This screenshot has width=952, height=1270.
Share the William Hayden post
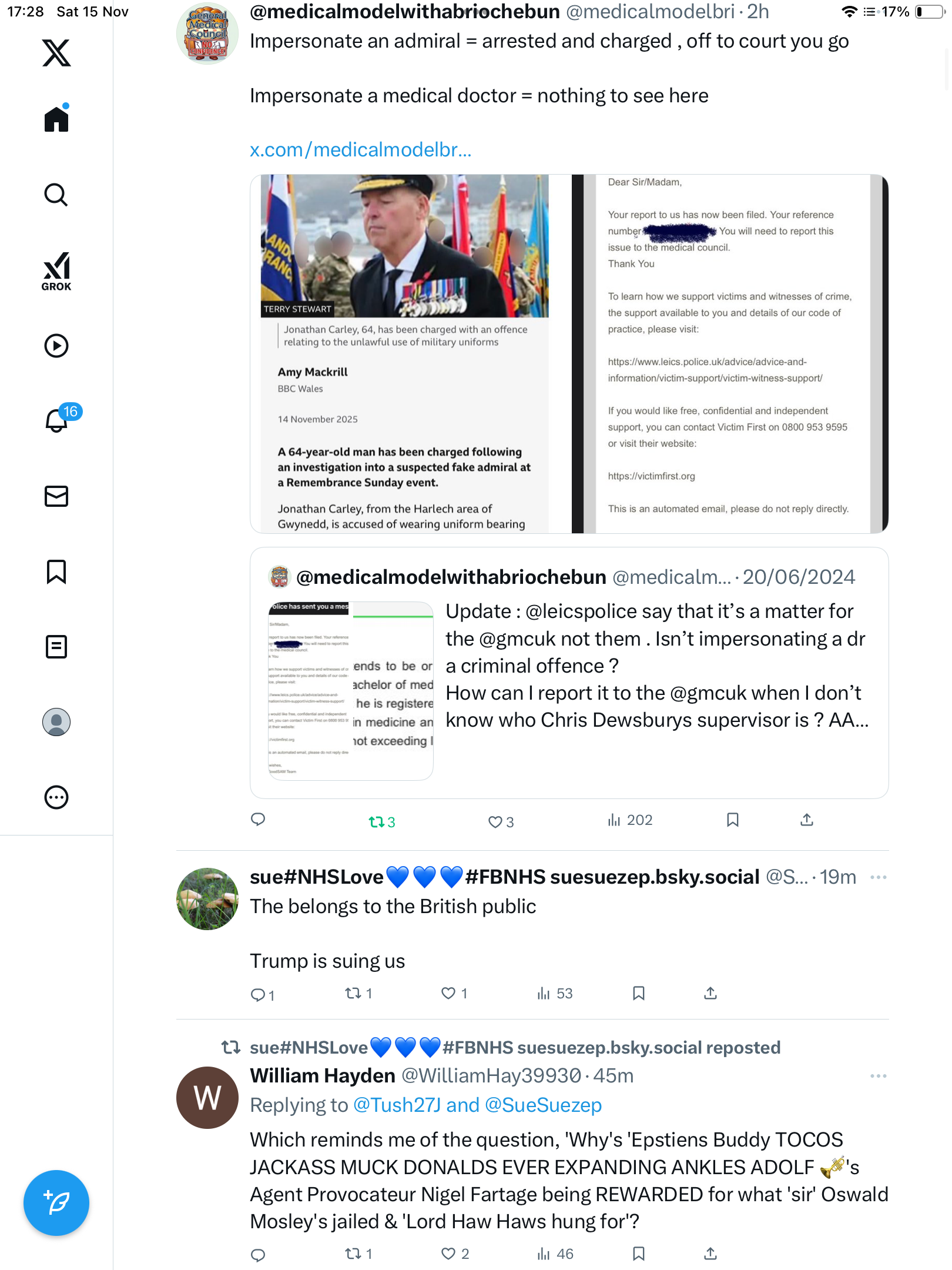tap(710, 1254)
